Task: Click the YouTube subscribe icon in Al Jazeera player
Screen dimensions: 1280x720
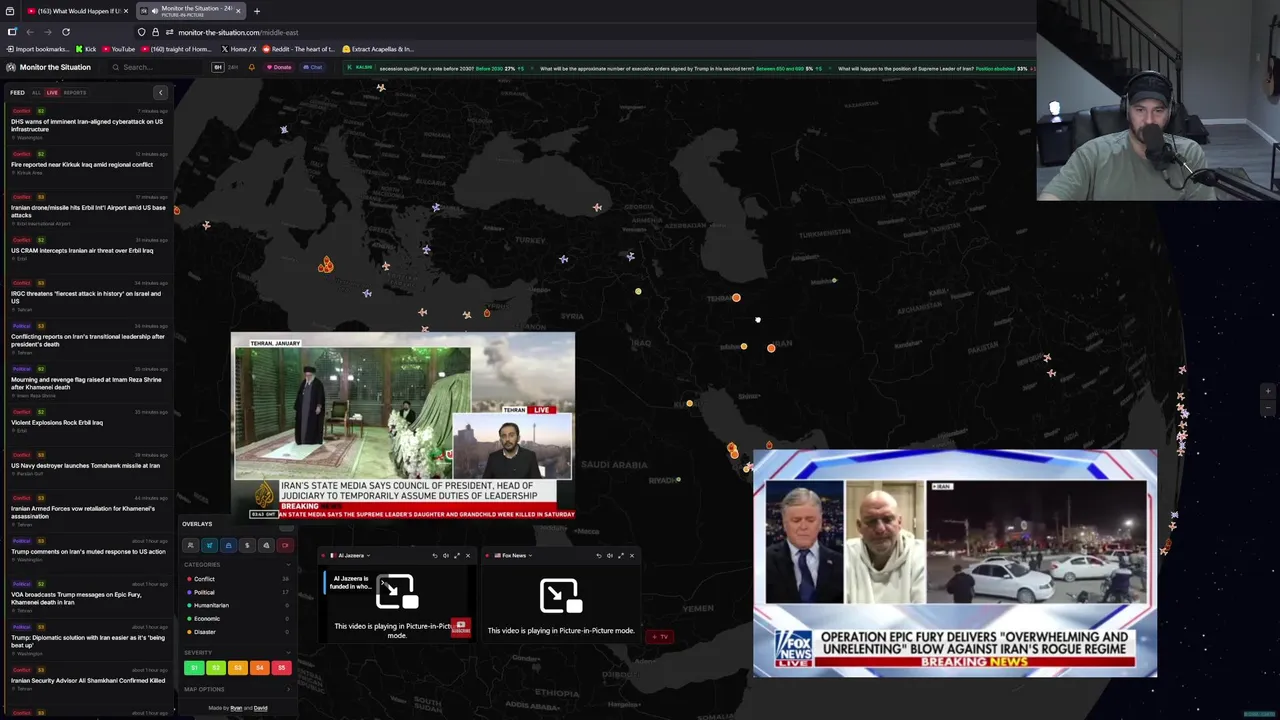Action: point(460,627)
